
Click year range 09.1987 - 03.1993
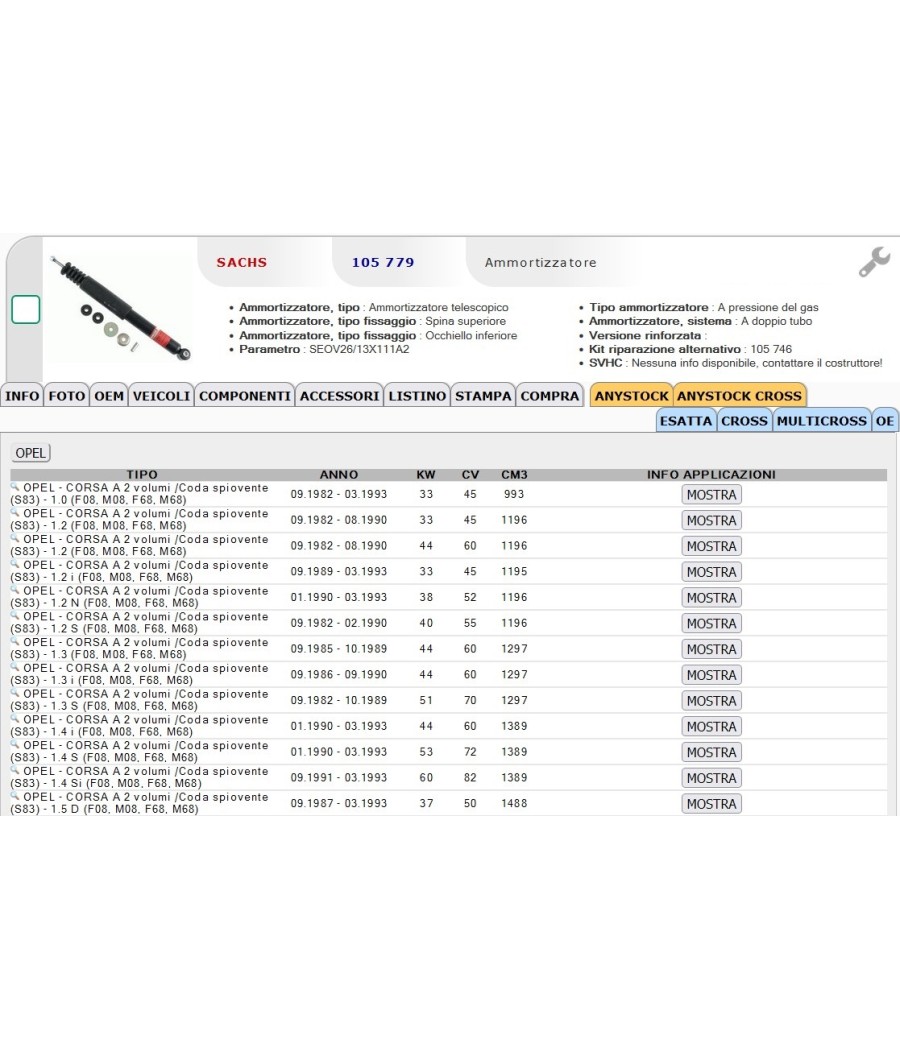339,803
